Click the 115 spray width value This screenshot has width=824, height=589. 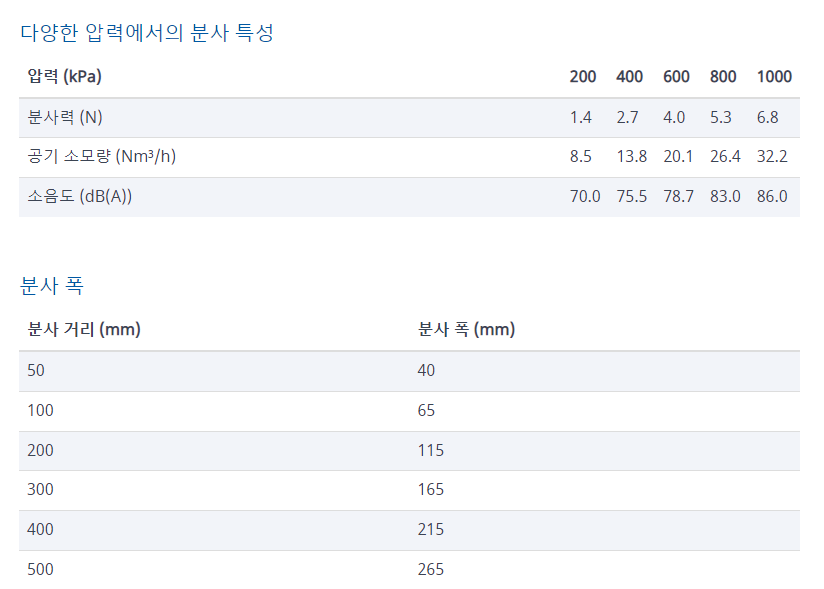[x=431, y=450]
